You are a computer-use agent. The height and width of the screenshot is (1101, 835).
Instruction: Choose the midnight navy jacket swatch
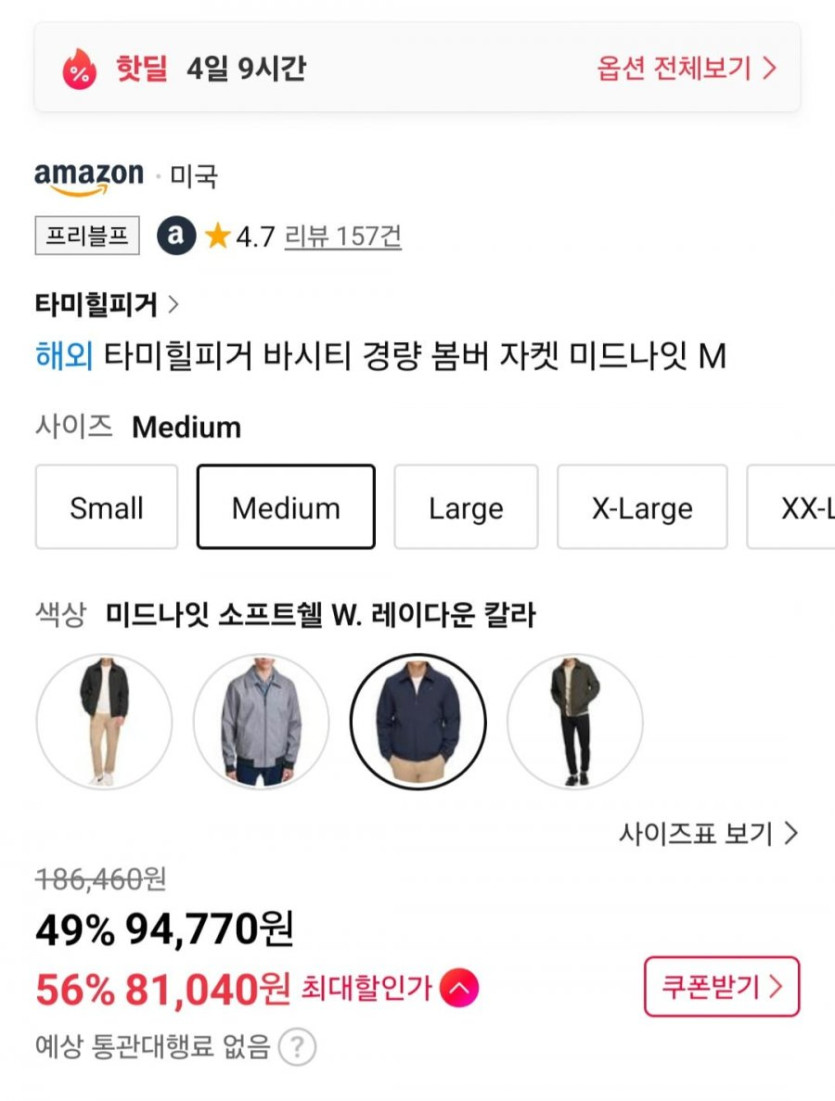tap(418, 721)
